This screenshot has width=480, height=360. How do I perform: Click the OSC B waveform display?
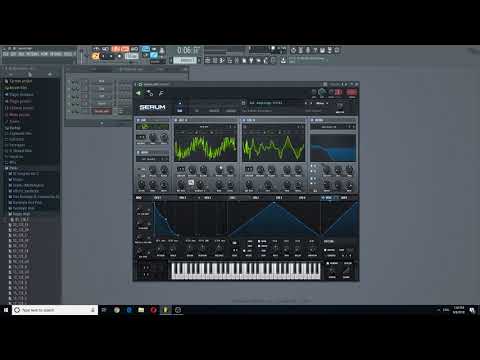[273, 147]
